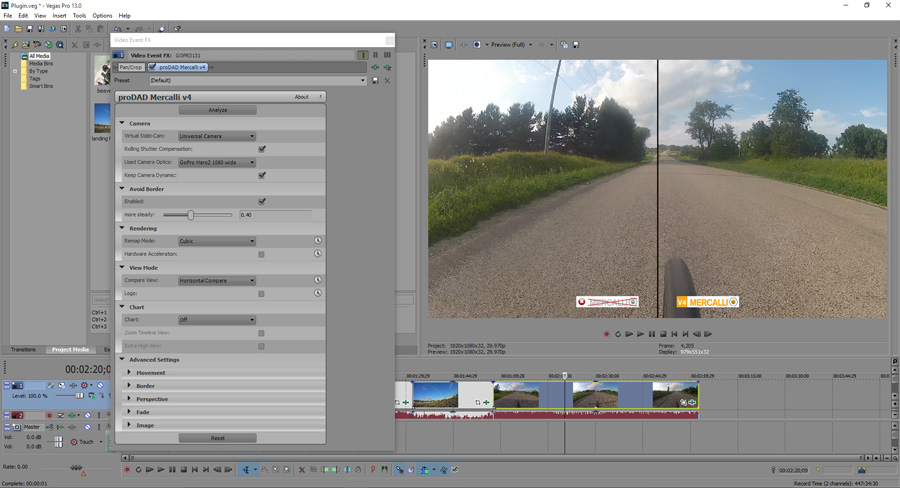Click Save Snapshot to File icon in preview

coord(576,45)
